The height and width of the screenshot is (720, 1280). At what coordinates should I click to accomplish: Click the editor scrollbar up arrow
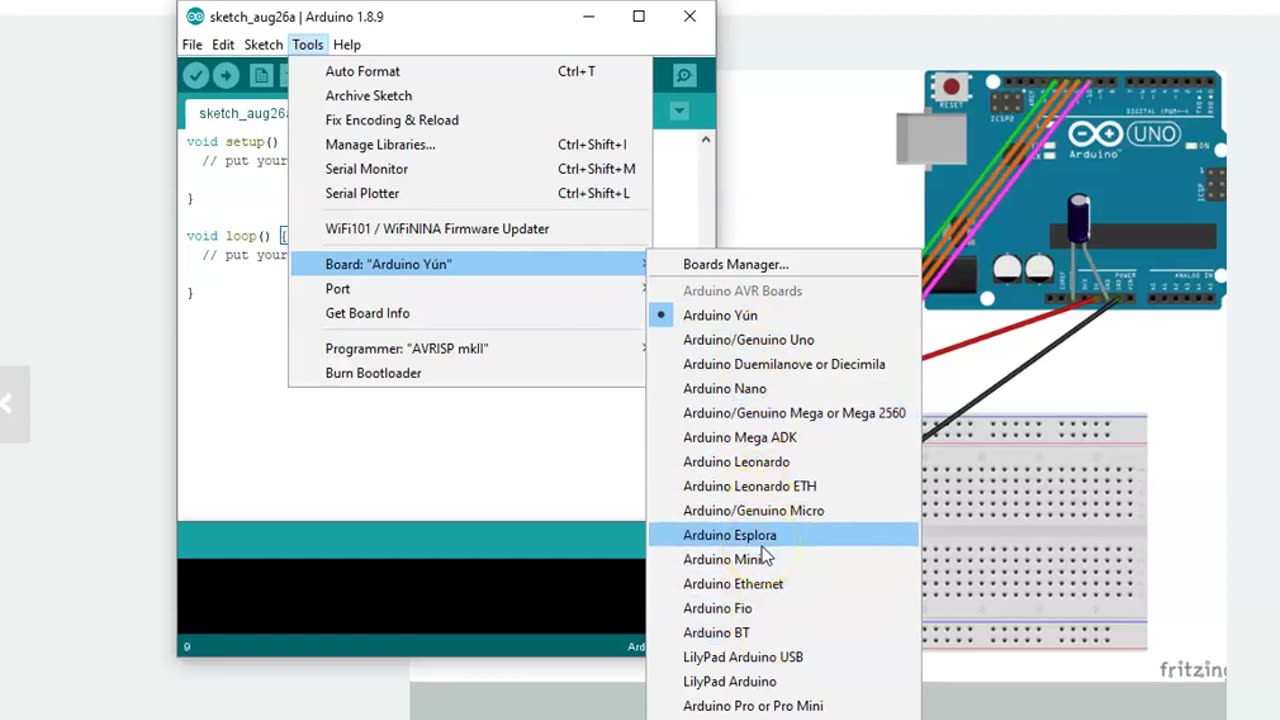(x=706, y=140)
